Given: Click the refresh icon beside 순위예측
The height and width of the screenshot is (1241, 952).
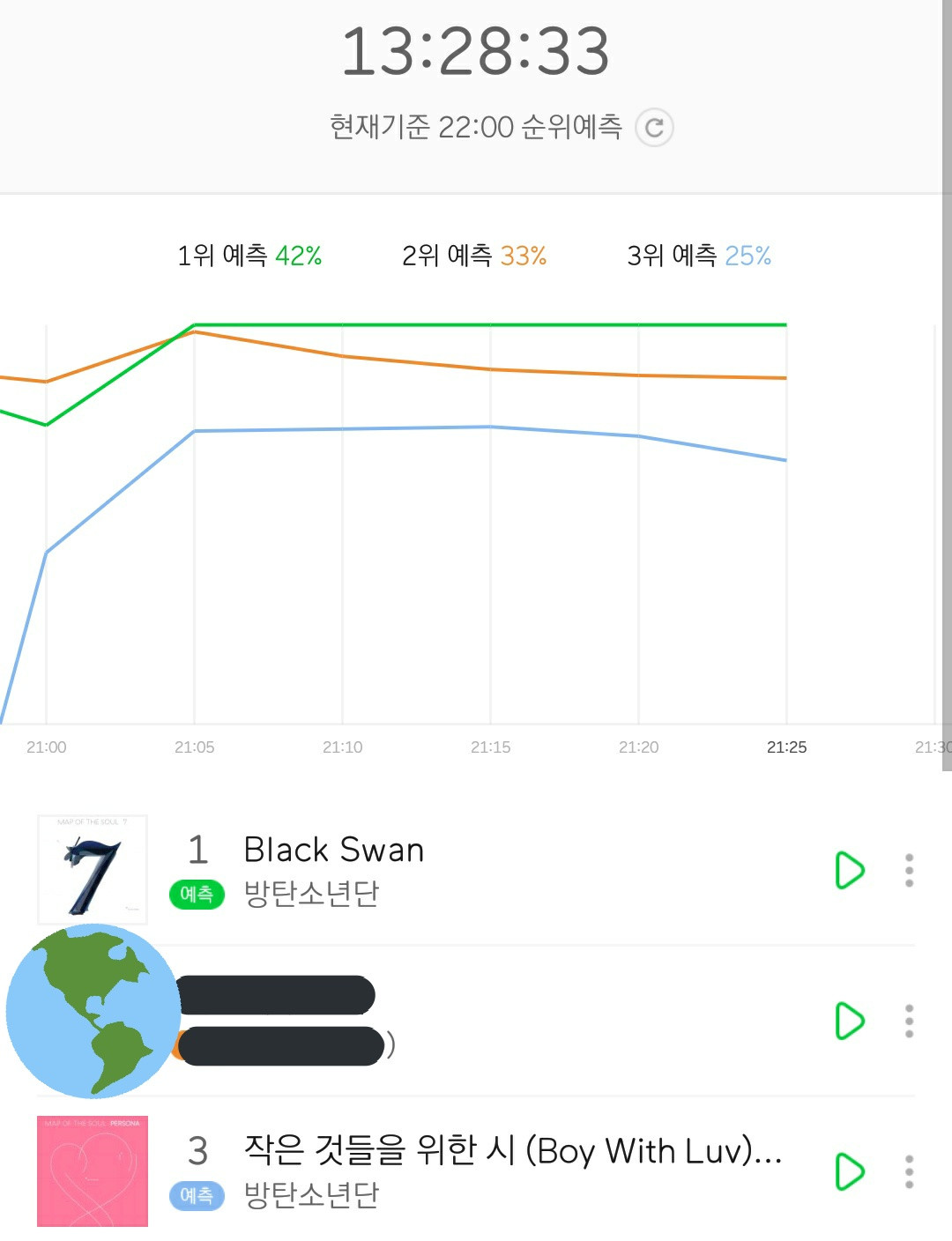Looking at the screenshot, I should coord(654,128).
